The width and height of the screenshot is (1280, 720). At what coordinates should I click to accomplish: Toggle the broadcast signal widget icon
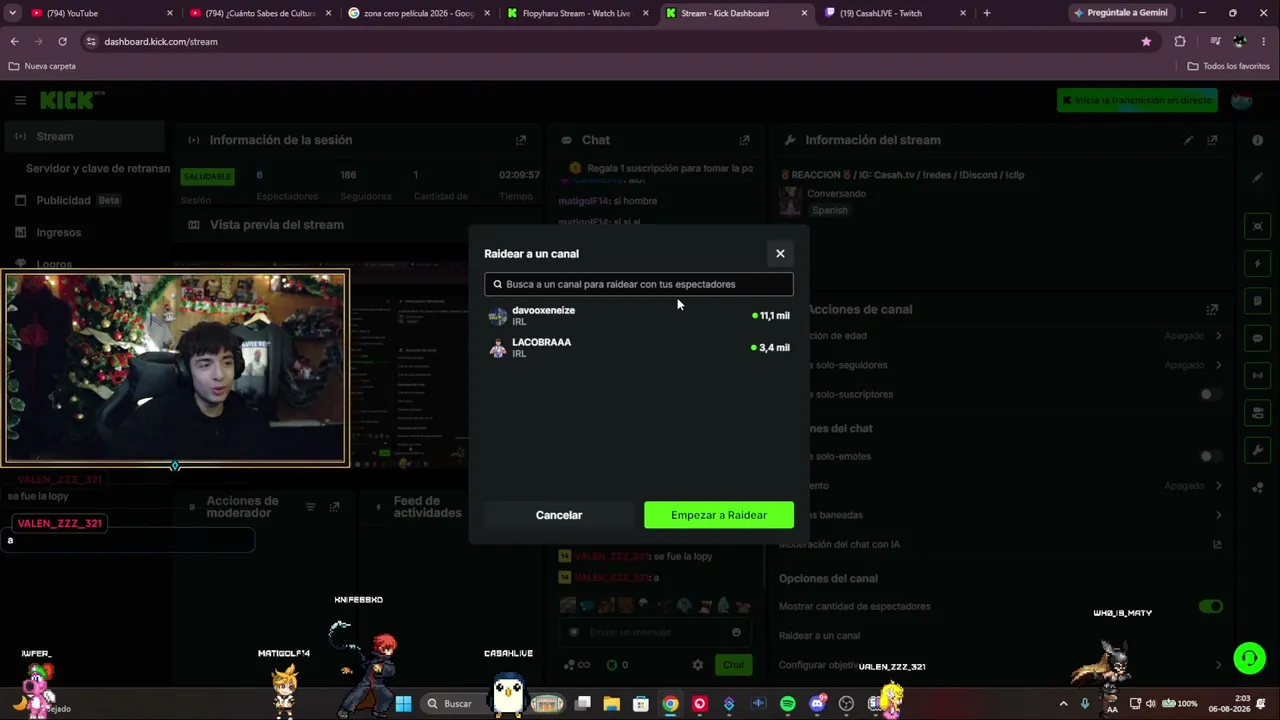(1258, 376)
